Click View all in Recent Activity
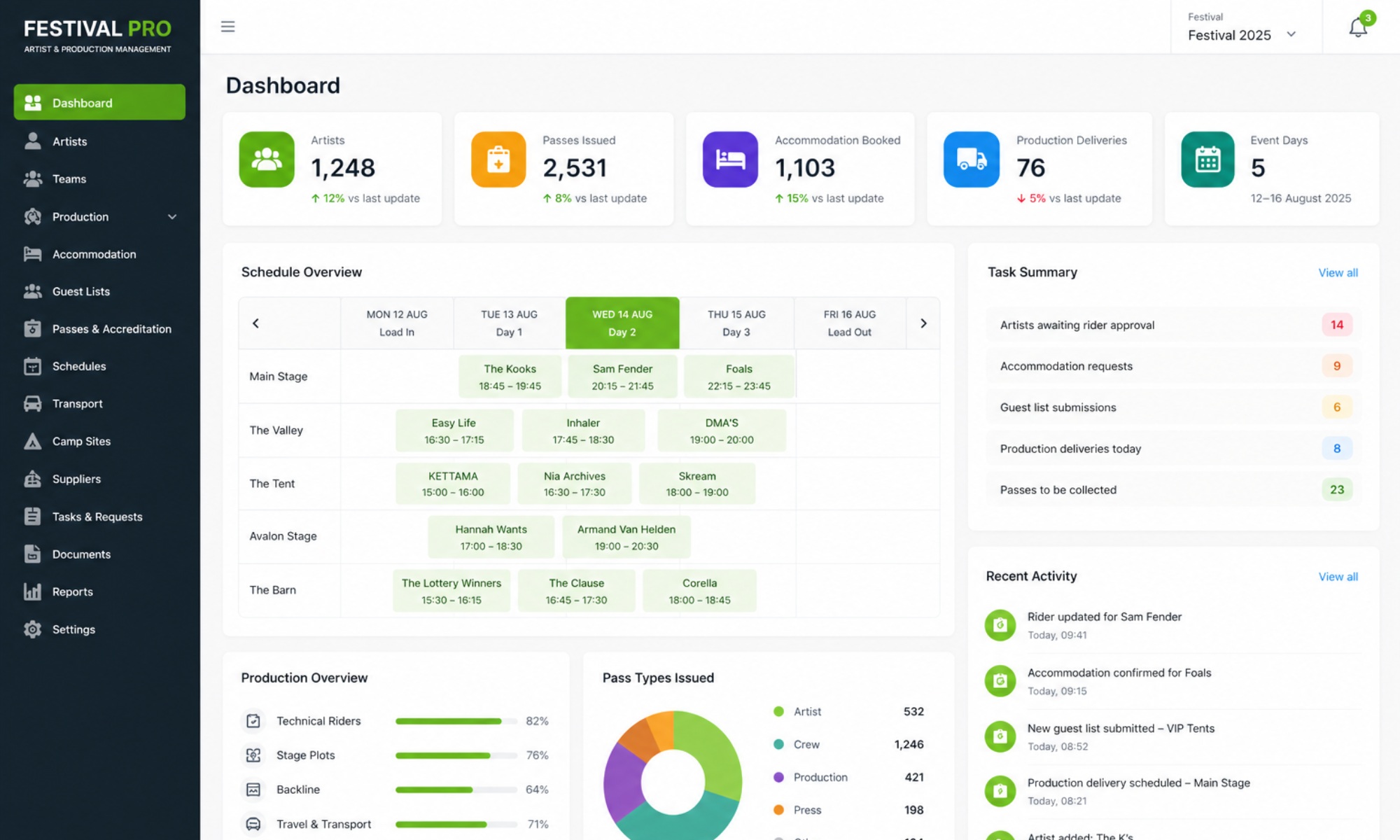 [x=1338, y=577]
